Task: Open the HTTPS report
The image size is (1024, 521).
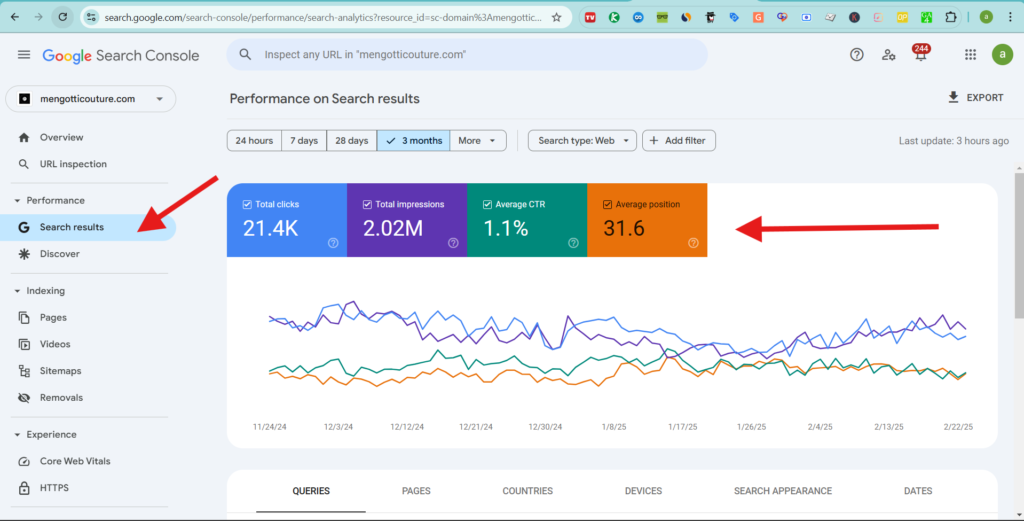Action: pos(88,488)
